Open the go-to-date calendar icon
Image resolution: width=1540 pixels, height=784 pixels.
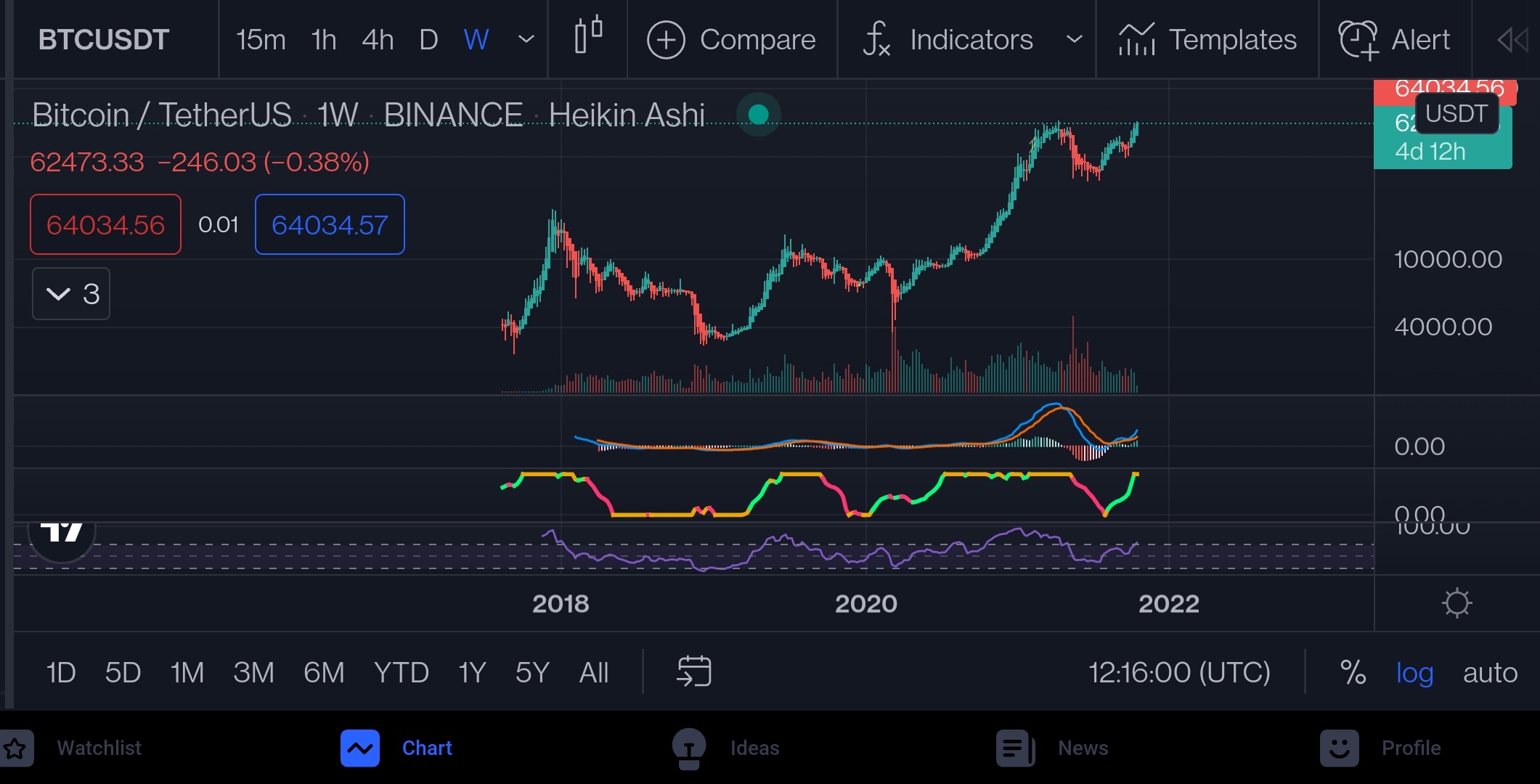(693, 671)
